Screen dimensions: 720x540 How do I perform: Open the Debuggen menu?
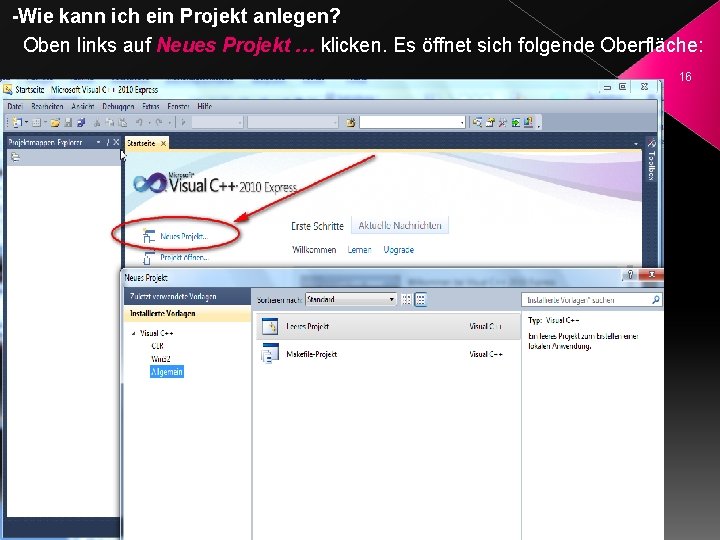(118, 106)
